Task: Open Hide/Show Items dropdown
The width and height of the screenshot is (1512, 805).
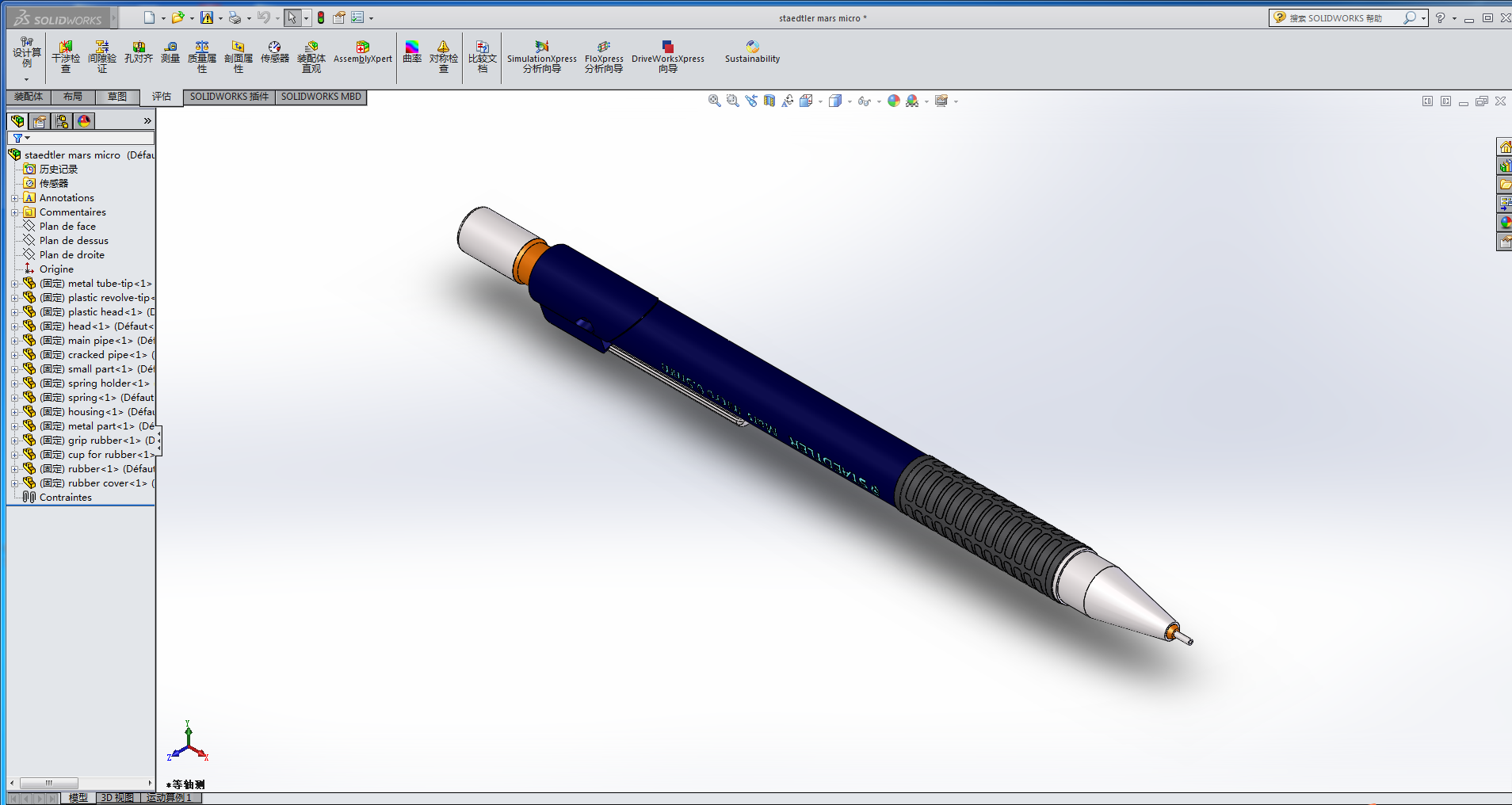Action: [x=879, y=101]
